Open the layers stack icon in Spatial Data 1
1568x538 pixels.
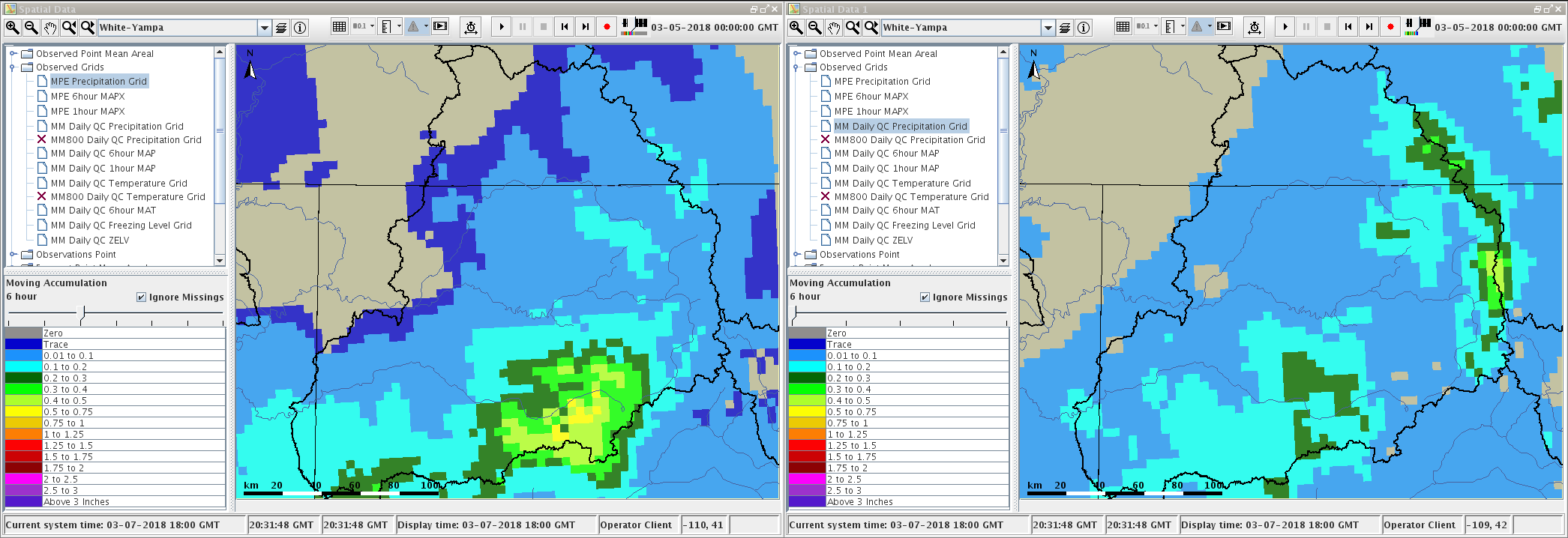1065,28
